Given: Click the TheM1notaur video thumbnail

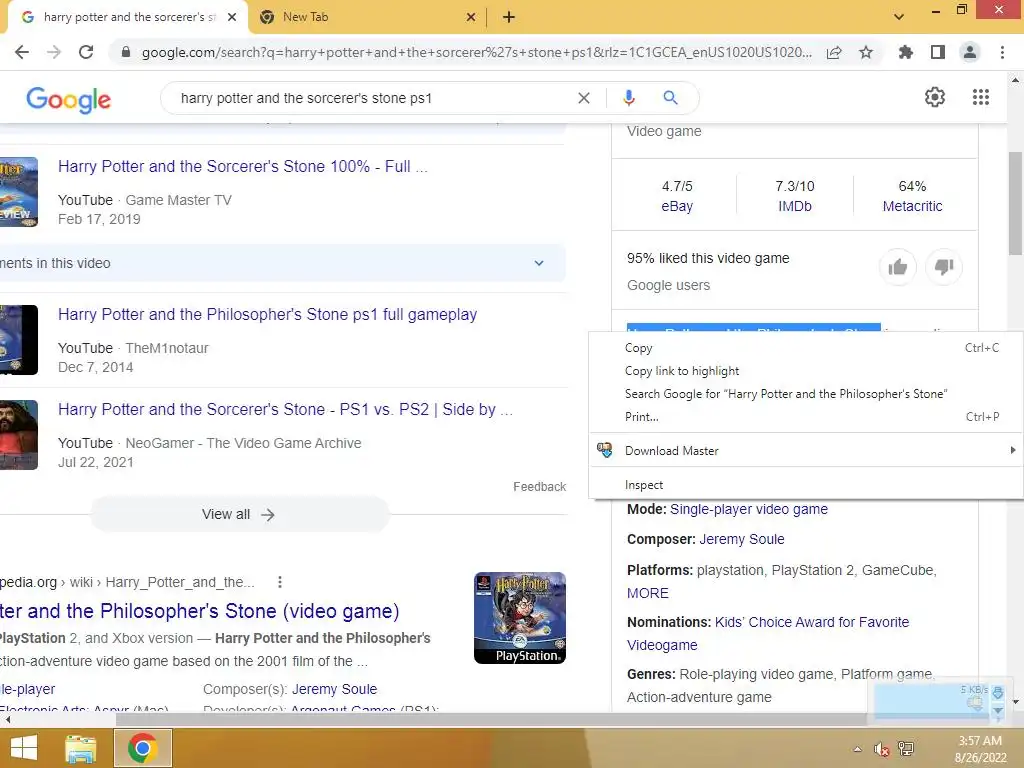Looking at the screenshot, I should [x=19, y=340].
